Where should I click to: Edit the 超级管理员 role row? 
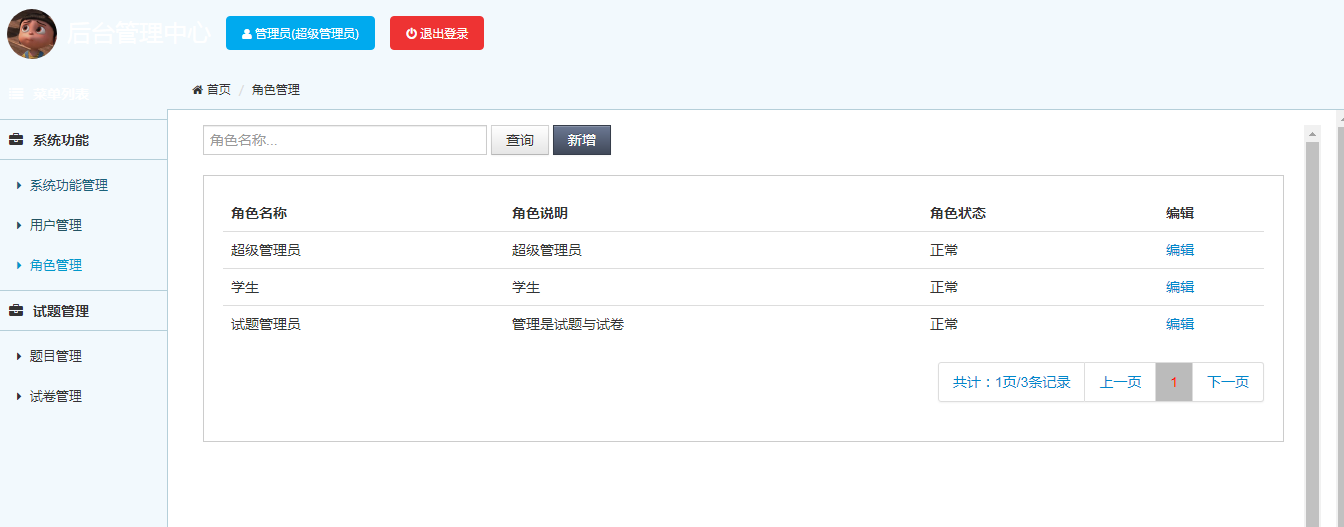(1180, 250)
